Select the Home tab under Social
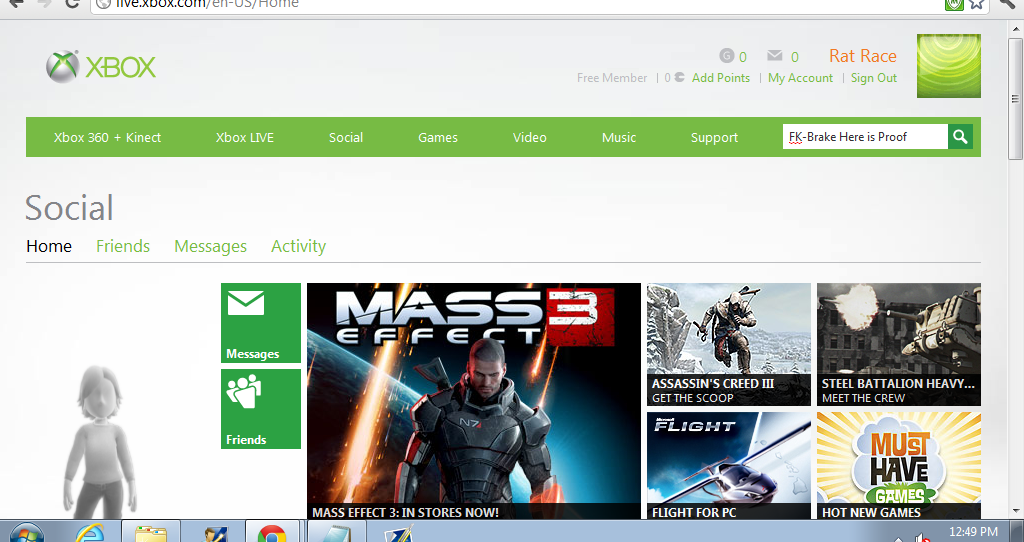This screenshot has width=1024, height=542. (49, 246)
